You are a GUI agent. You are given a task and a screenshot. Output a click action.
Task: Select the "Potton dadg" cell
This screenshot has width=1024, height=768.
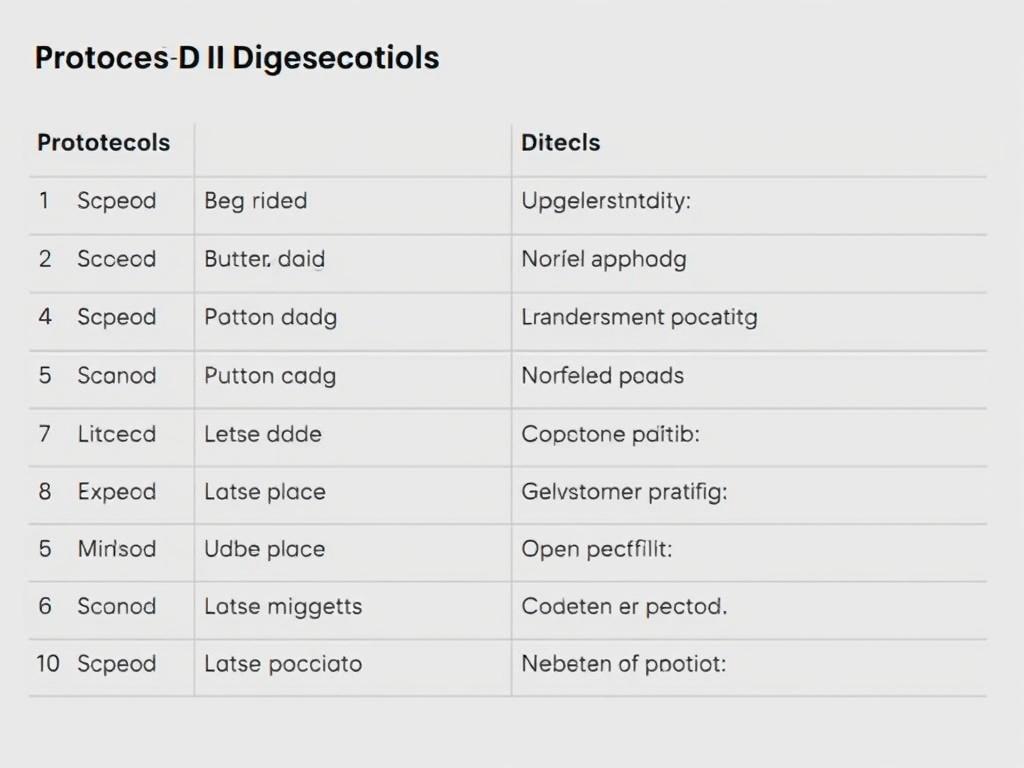coord(270,317)
